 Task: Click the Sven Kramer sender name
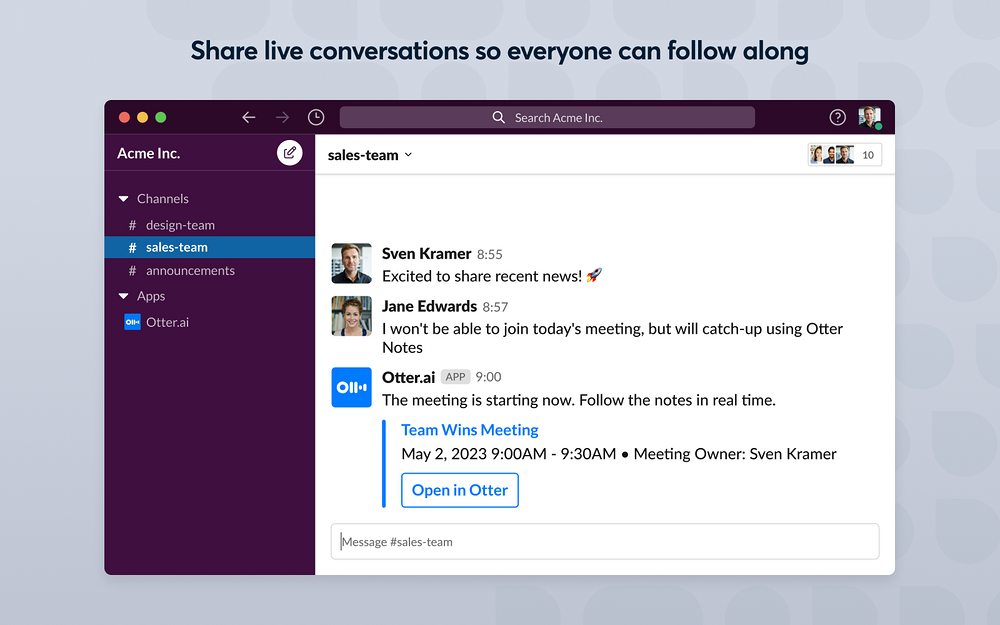(x=426, y=254)
